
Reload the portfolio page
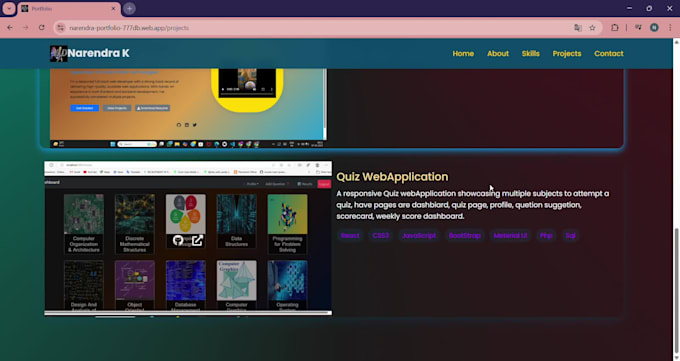(42, 27)
